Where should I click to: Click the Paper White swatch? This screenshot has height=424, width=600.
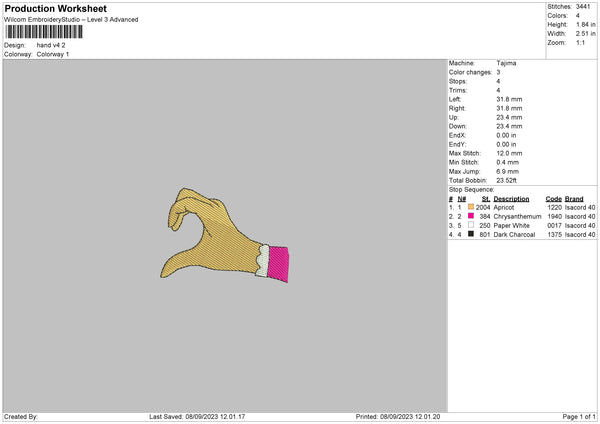click(471, 225)
